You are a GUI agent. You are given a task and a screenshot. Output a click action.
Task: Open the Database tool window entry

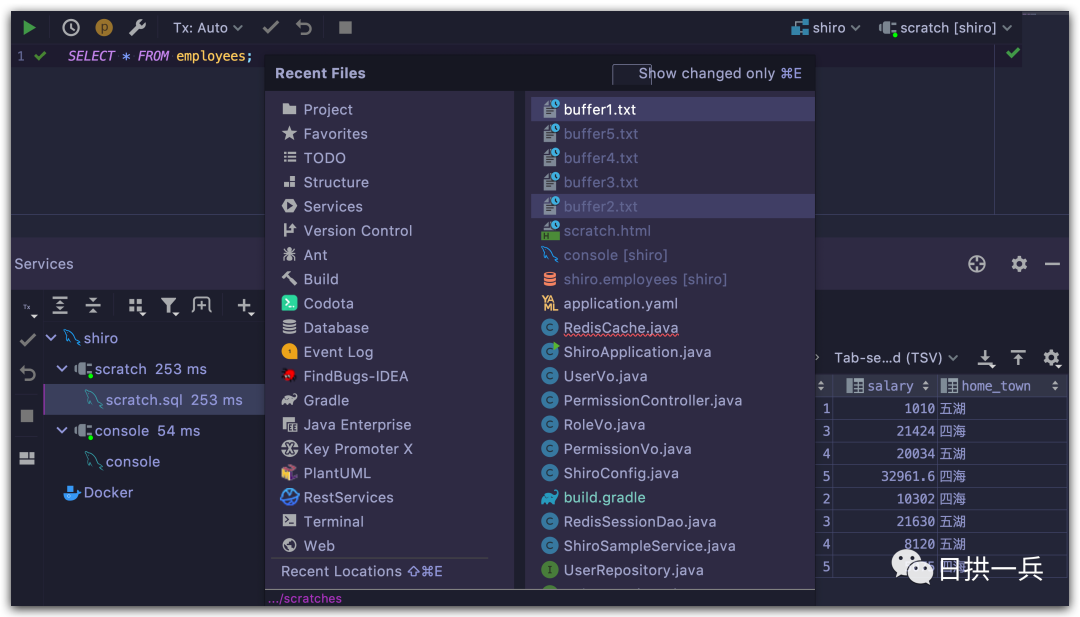click(x=336, y=328)
